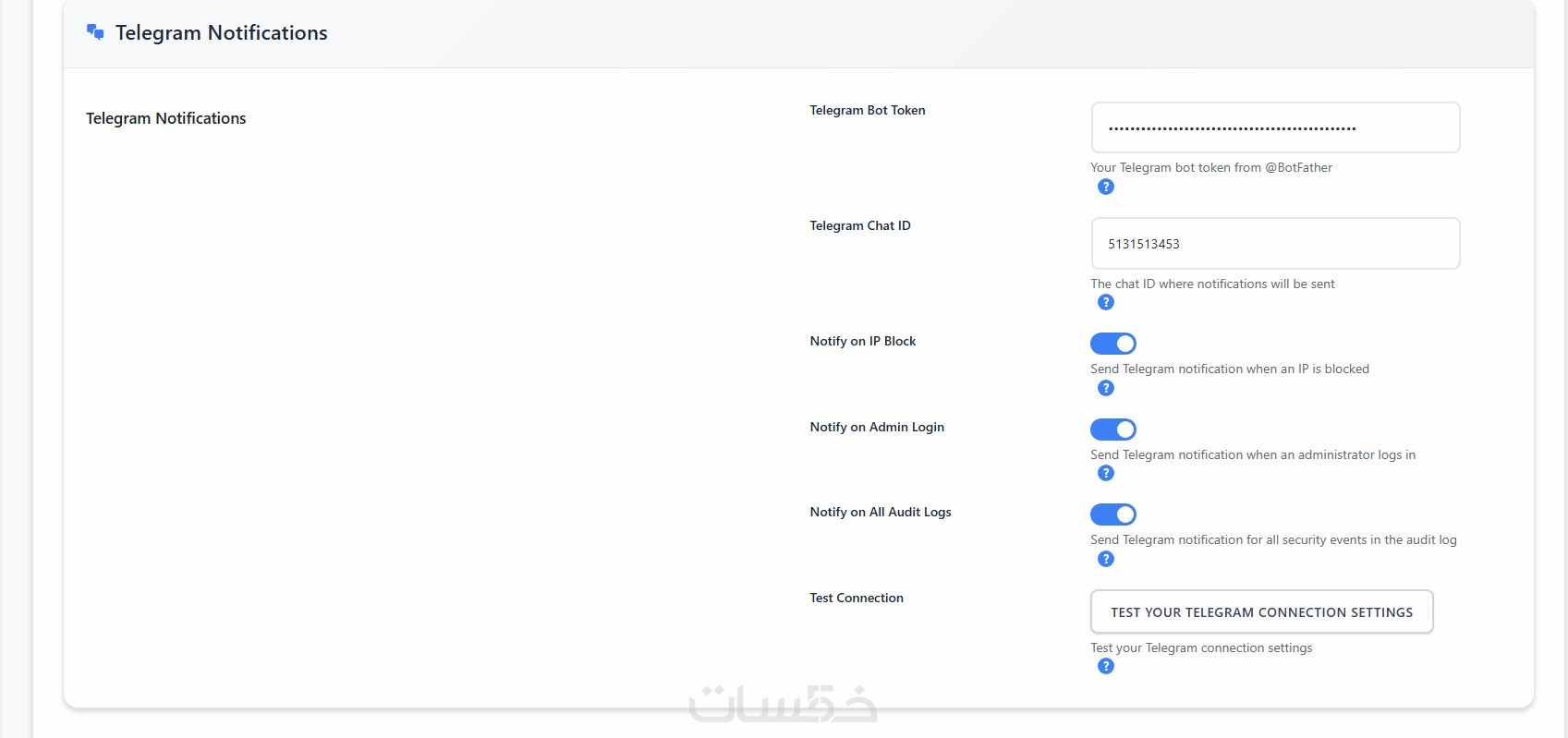Select the left Telegram Notifications section title

coord(166,118)
